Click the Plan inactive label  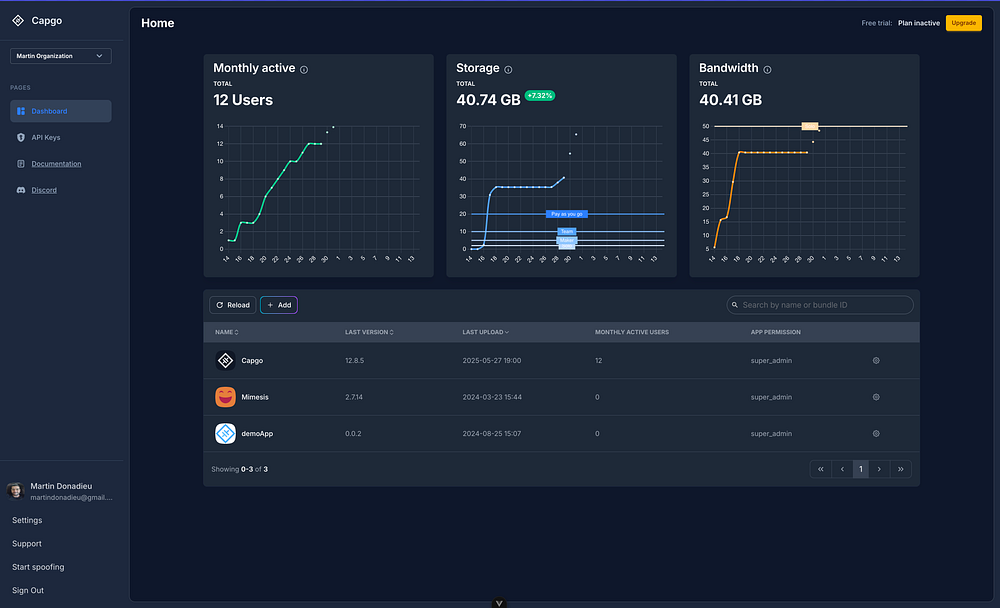coord(918,23)
